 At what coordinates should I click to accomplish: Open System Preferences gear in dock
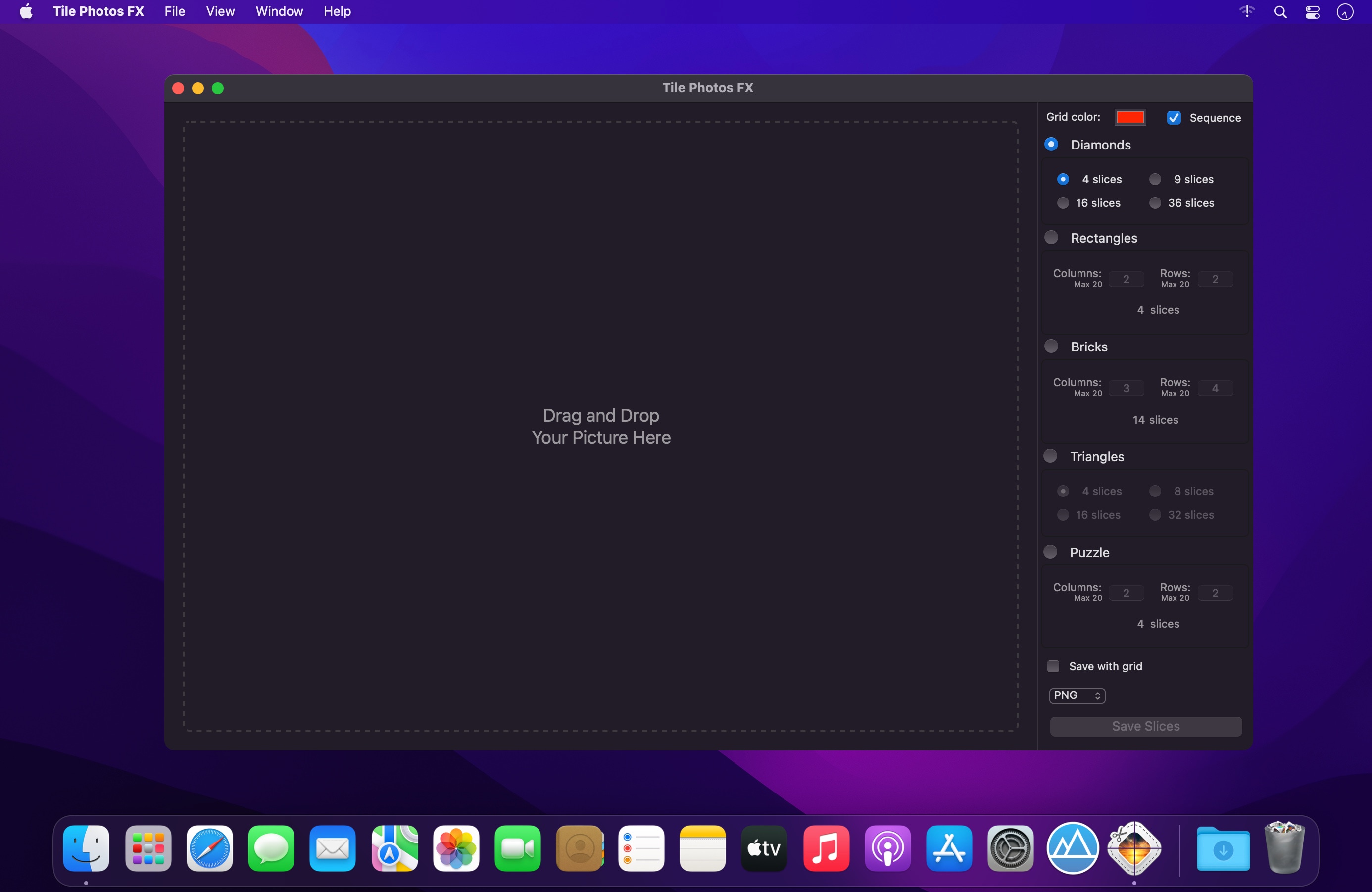[1010, 847]
